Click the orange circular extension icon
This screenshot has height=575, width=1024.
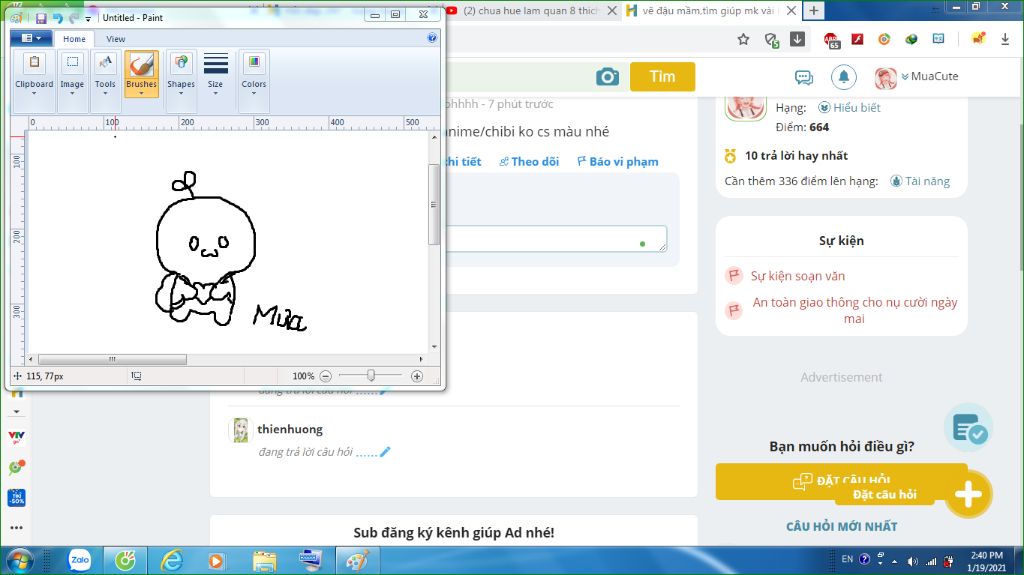coord(884,39)
